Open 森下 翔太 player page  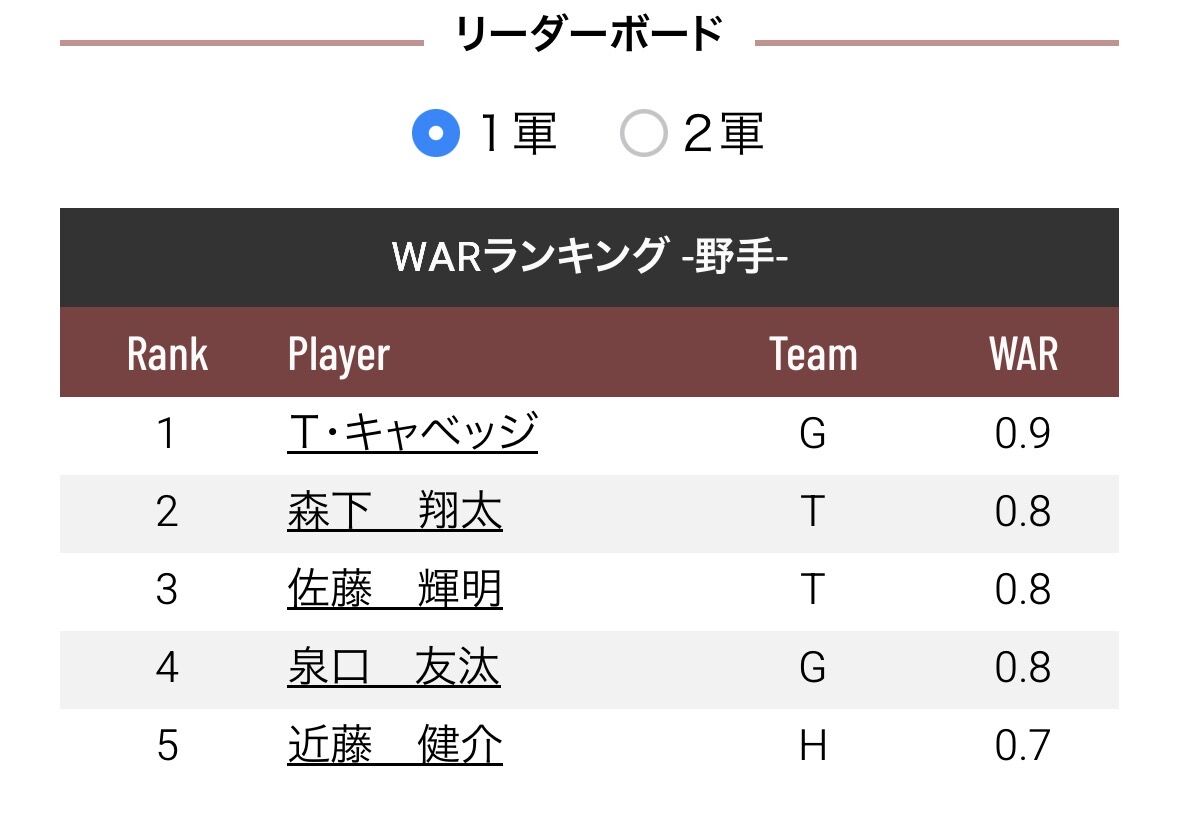point(394,512)
